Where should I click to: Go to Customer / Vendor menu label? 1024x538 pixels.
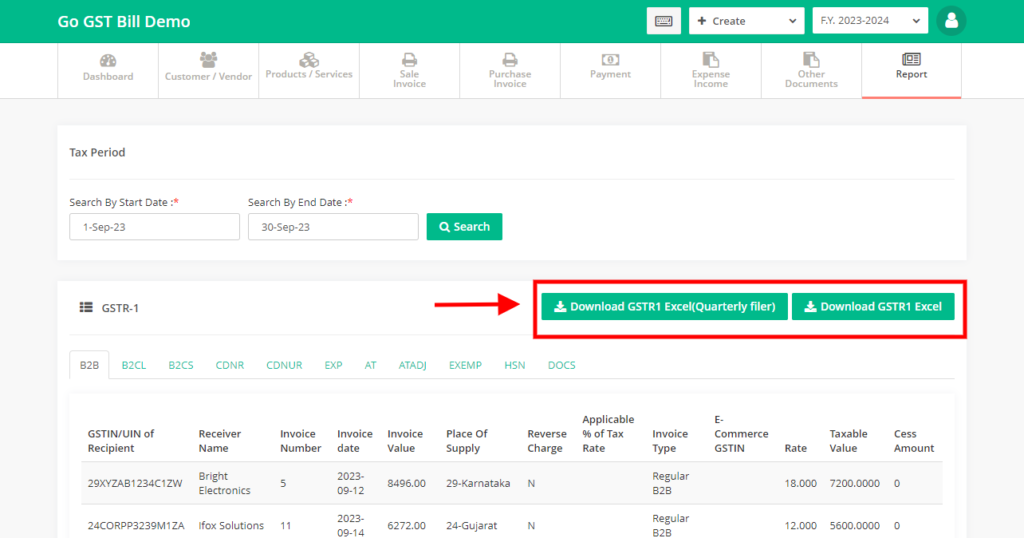[208, 76]
